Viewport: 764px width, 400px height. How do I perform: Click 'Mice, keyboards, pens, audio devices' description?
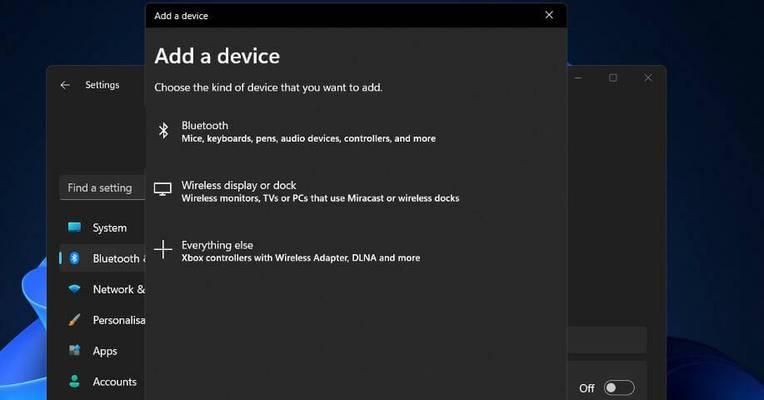308,139
